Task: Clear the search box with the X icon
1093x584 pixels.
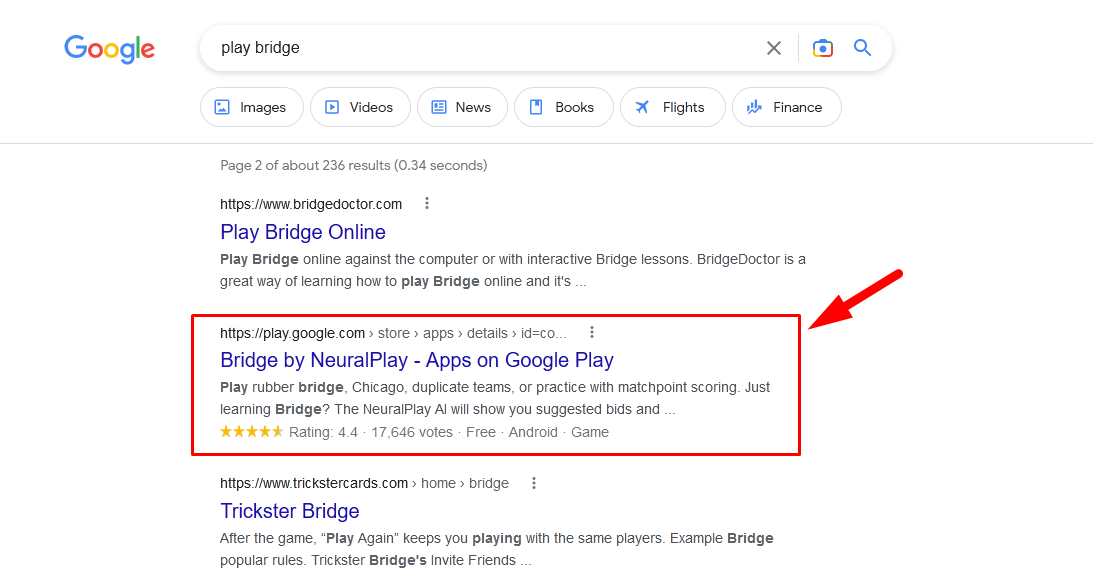Action: [x=774, y=48]
